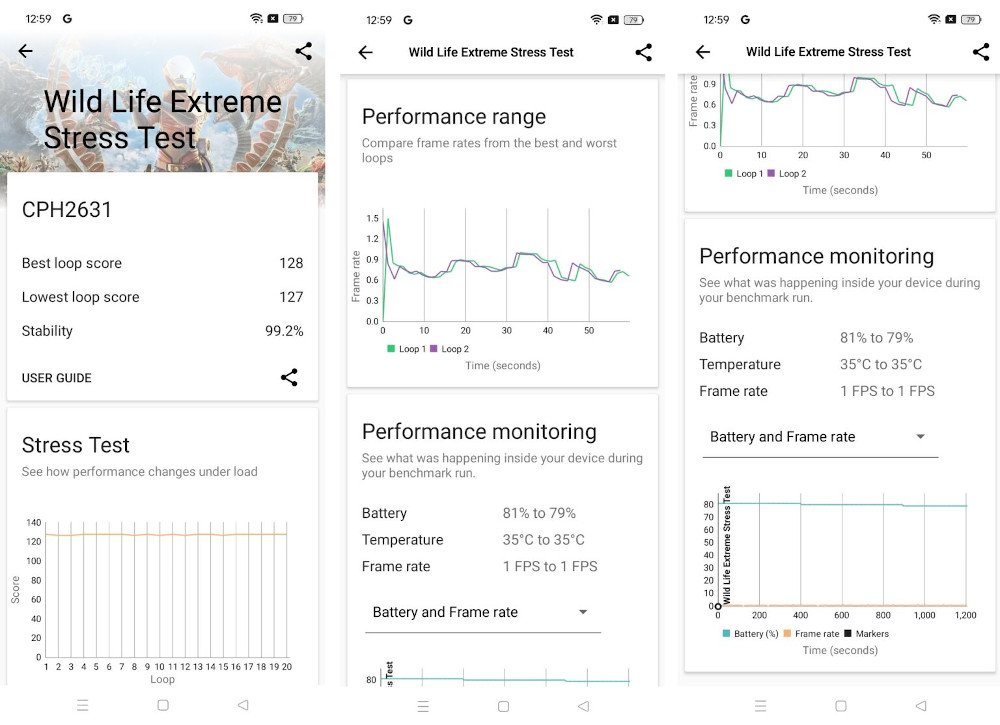Toggle Loop 1 legend in the middle screen's chart
This screenshot has height=725, width=1000.
coord(409,349)
